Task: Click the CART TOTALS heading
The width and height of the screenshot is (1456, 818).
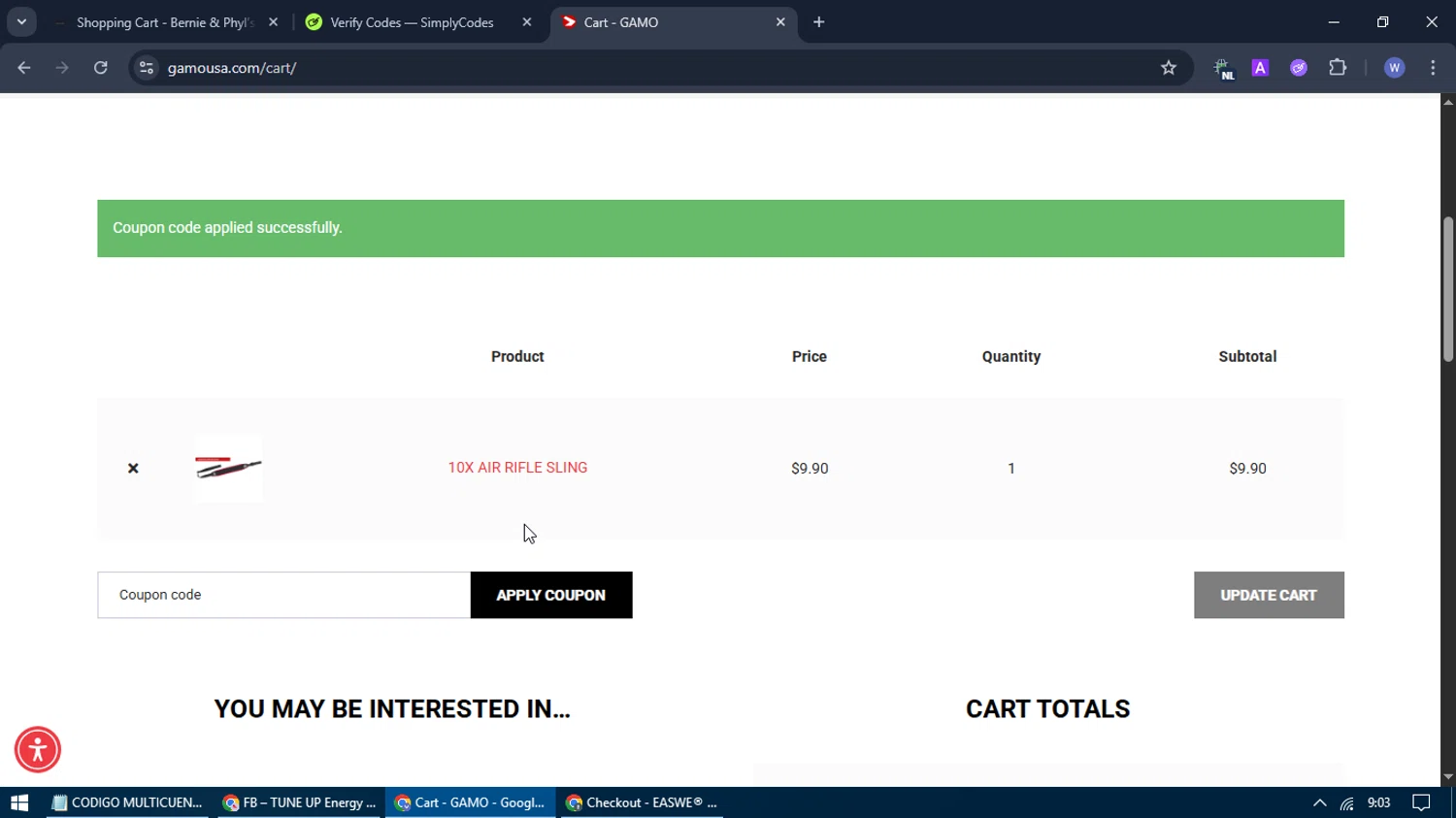Action: point(1048,708)
